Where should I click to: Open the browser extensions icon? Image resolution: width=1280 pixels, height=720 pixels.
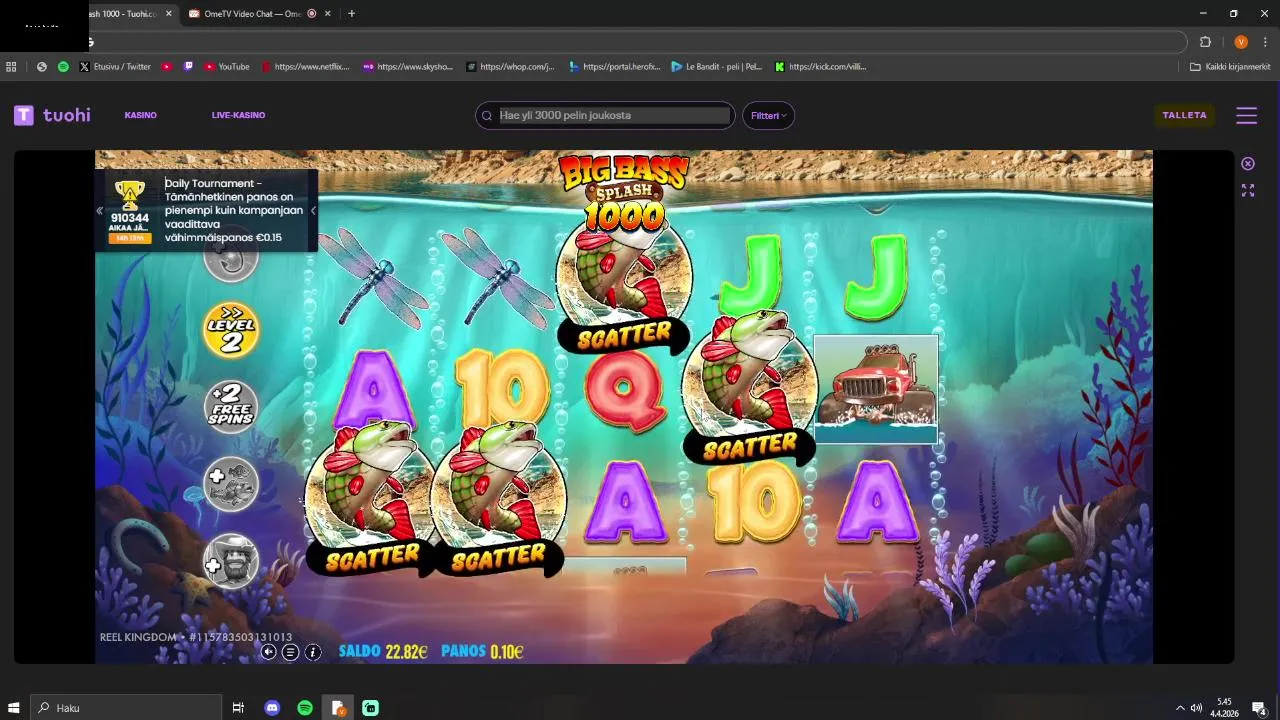coord(1205,42)
